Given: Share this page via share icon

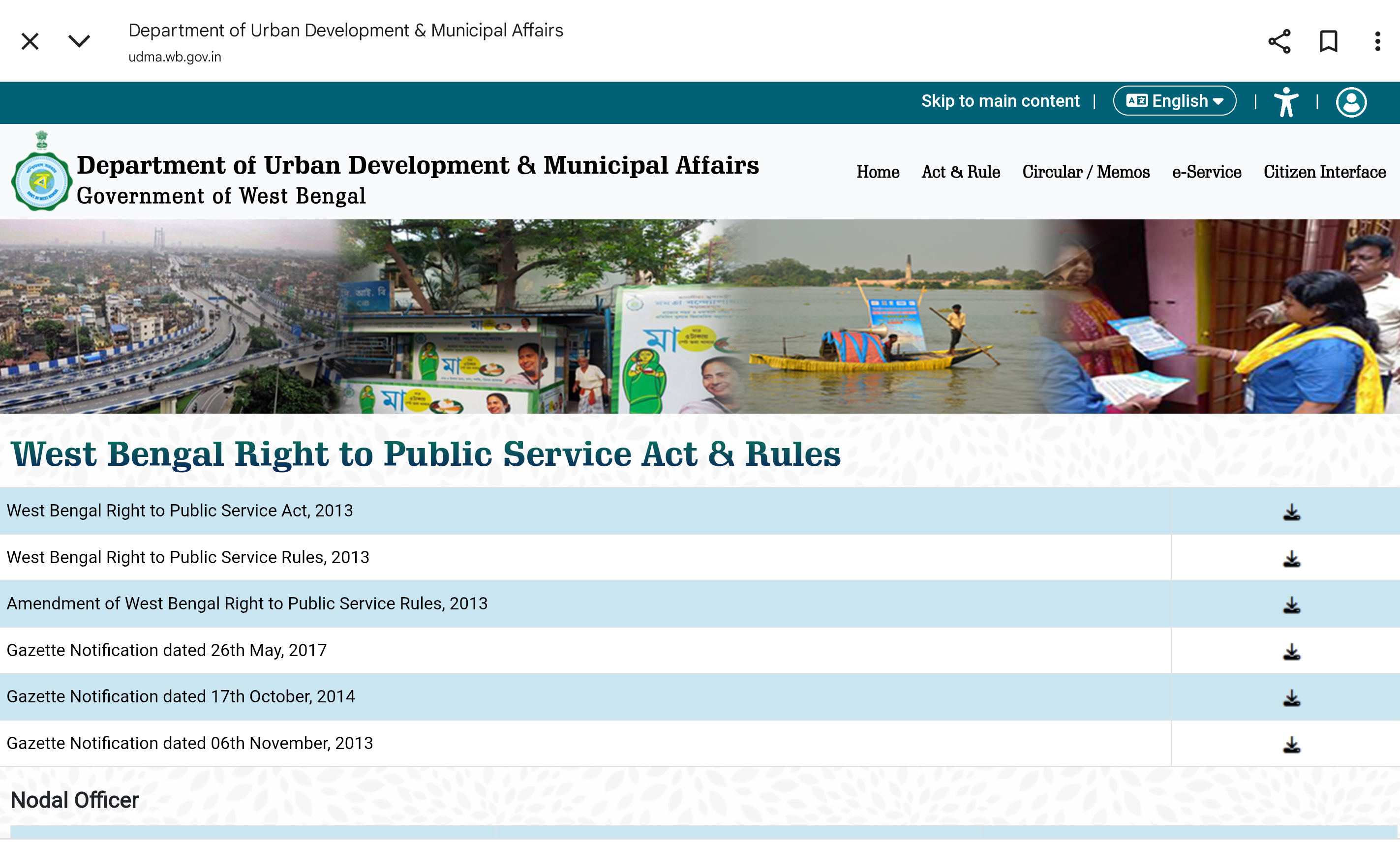Looking at the screenshot, I should click(1279, 41).
